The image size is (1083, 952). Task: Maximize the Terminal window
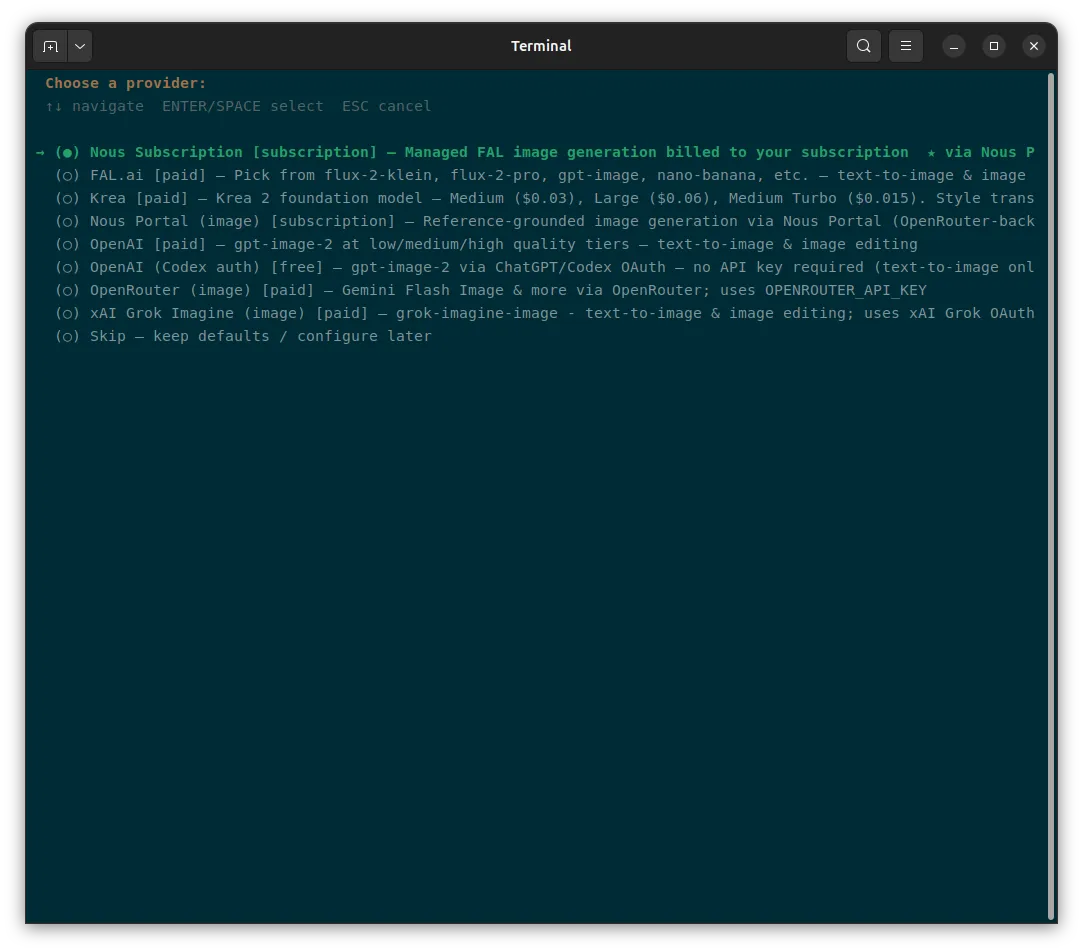pyautogui.click(x=994, y=46)
